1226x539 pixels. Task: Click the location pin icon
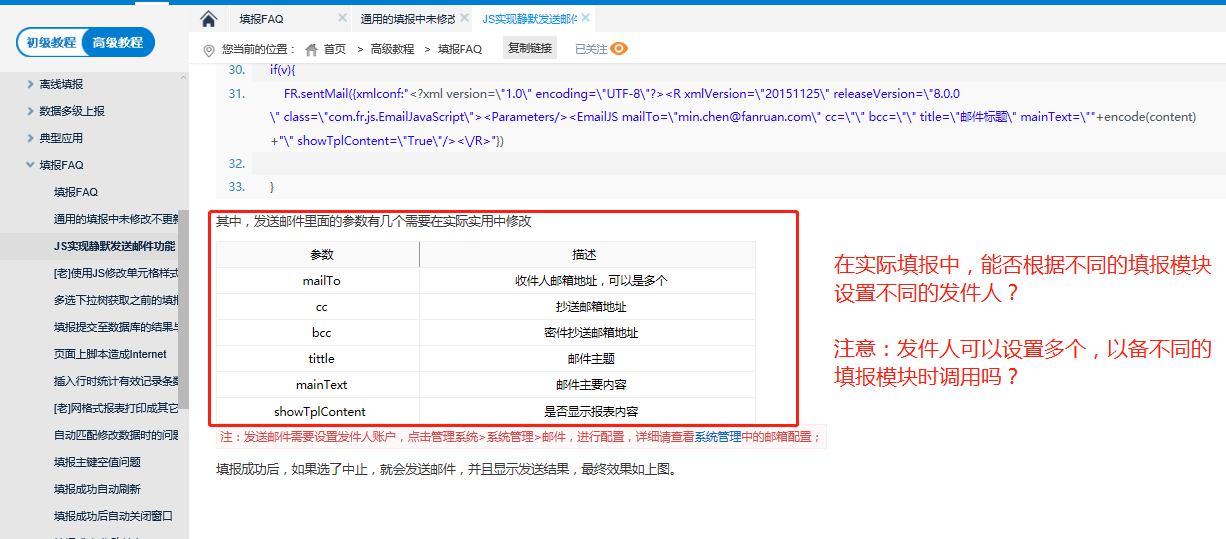(x=208, y=49)
